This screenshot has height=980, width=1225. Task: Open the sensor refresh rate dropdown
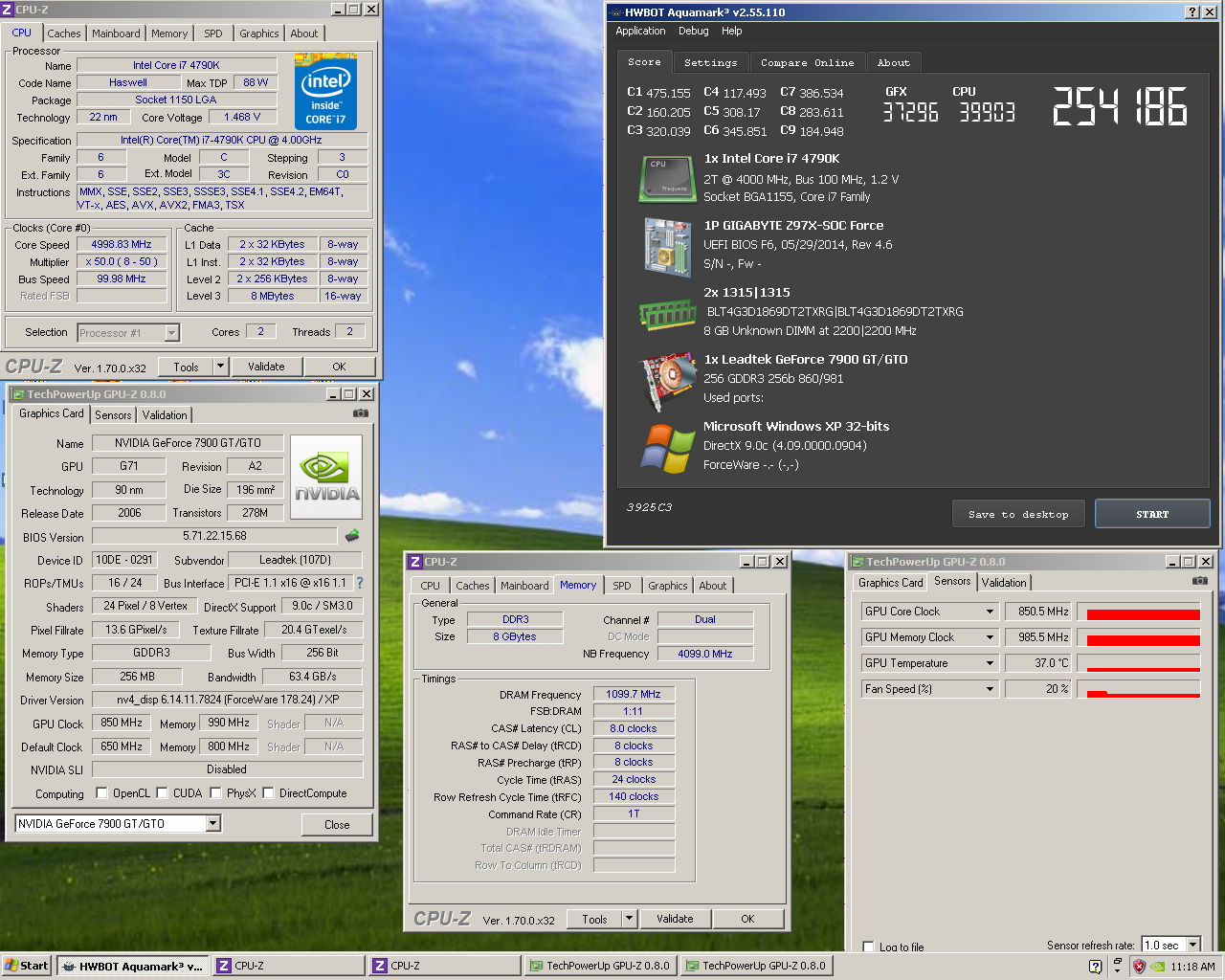click(x=1192, y=945)
